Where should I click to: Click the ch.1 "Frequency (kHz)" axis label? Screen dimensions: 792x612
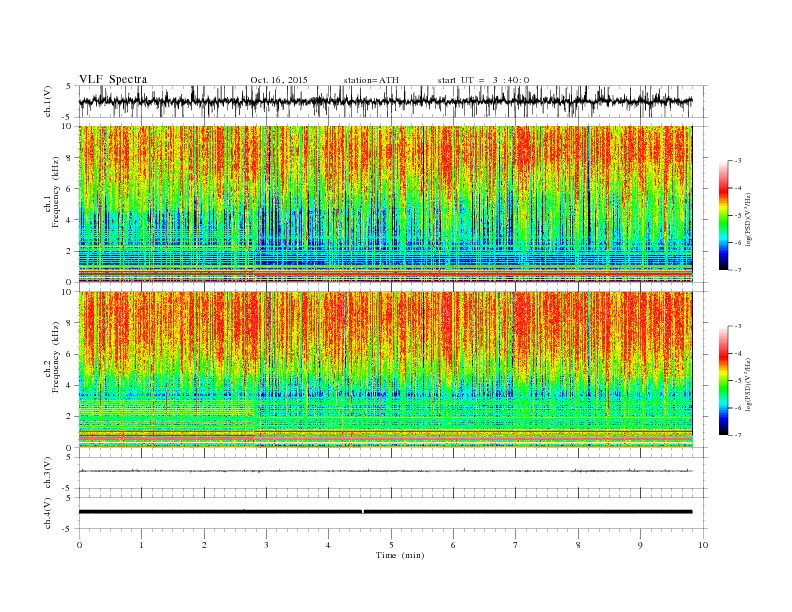54,192
